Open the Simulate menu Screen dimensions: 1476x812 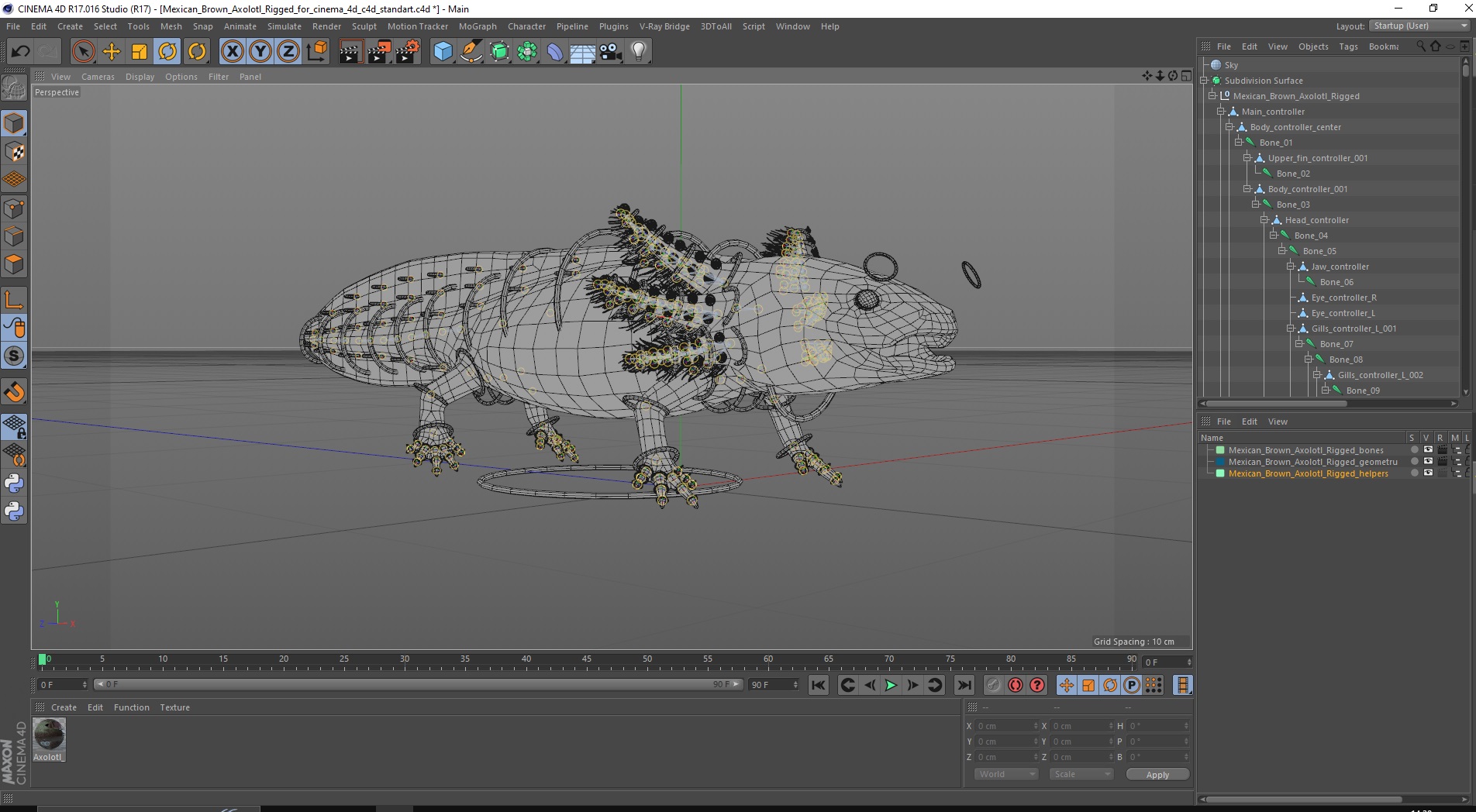(285, 26)
